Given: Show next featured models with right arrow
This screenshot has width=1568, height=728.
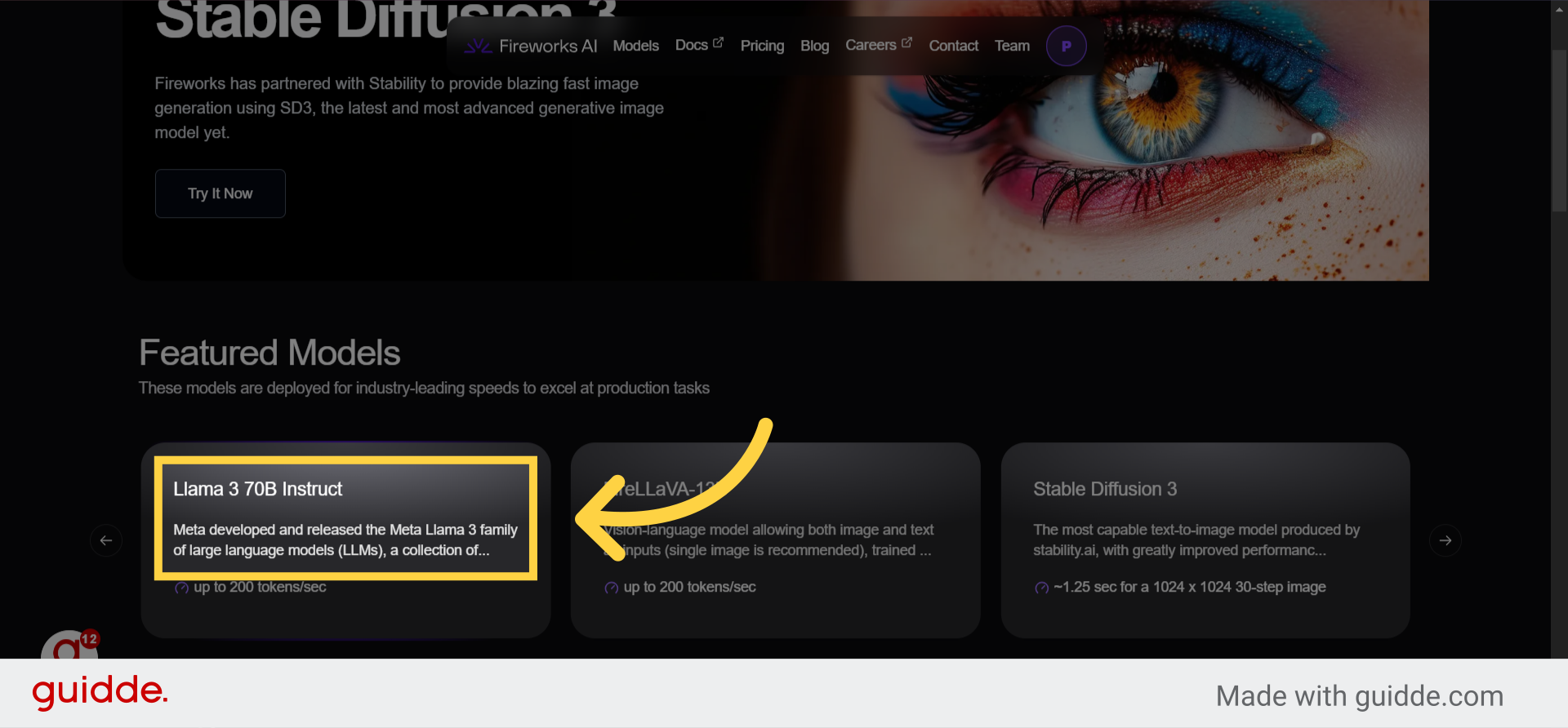Looking at the screenshot, I should [x=1445, y=540].
